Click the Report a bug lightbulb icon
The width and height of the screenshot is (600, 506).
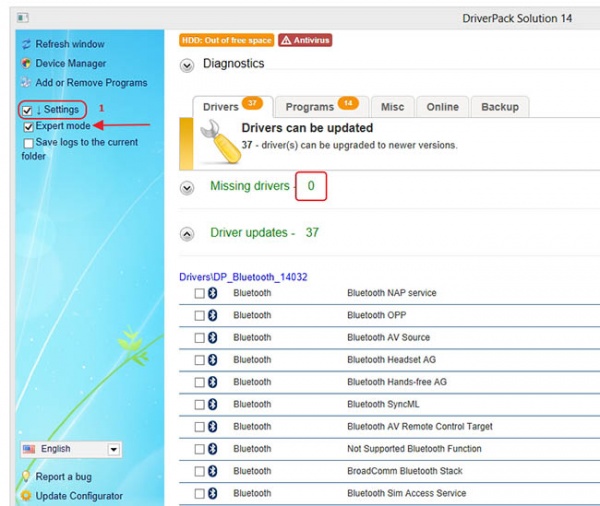click(26, 477)
